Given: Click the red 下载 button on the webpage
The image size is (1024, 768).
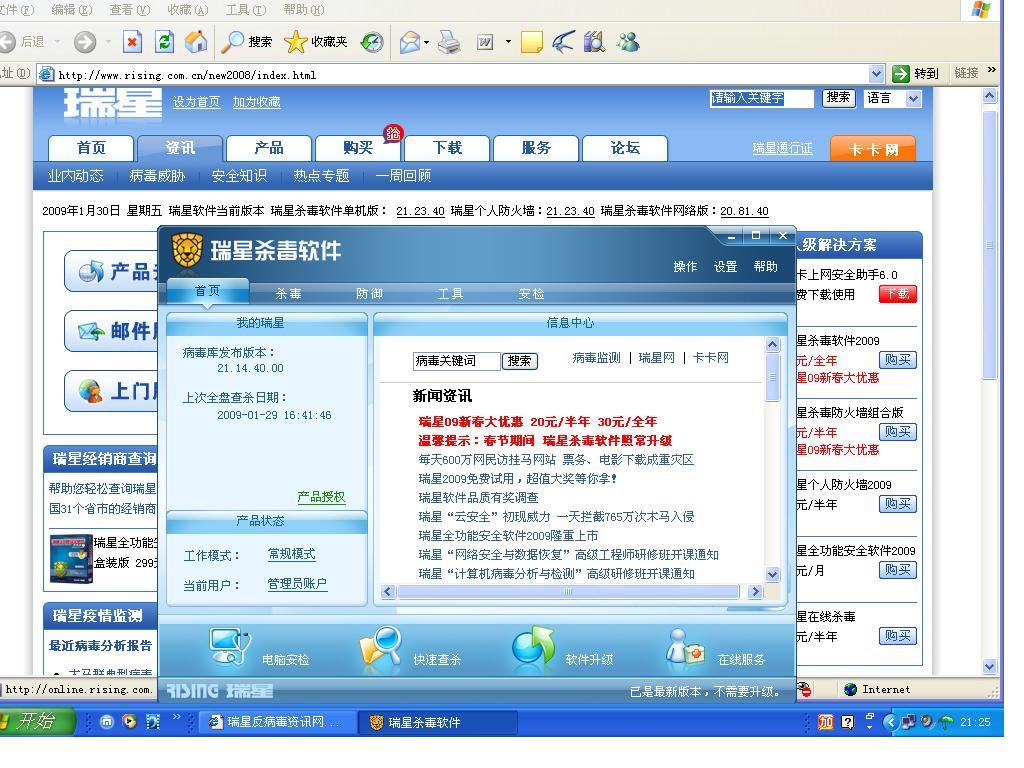Looking at the screenshot, I should coord(898,294).
